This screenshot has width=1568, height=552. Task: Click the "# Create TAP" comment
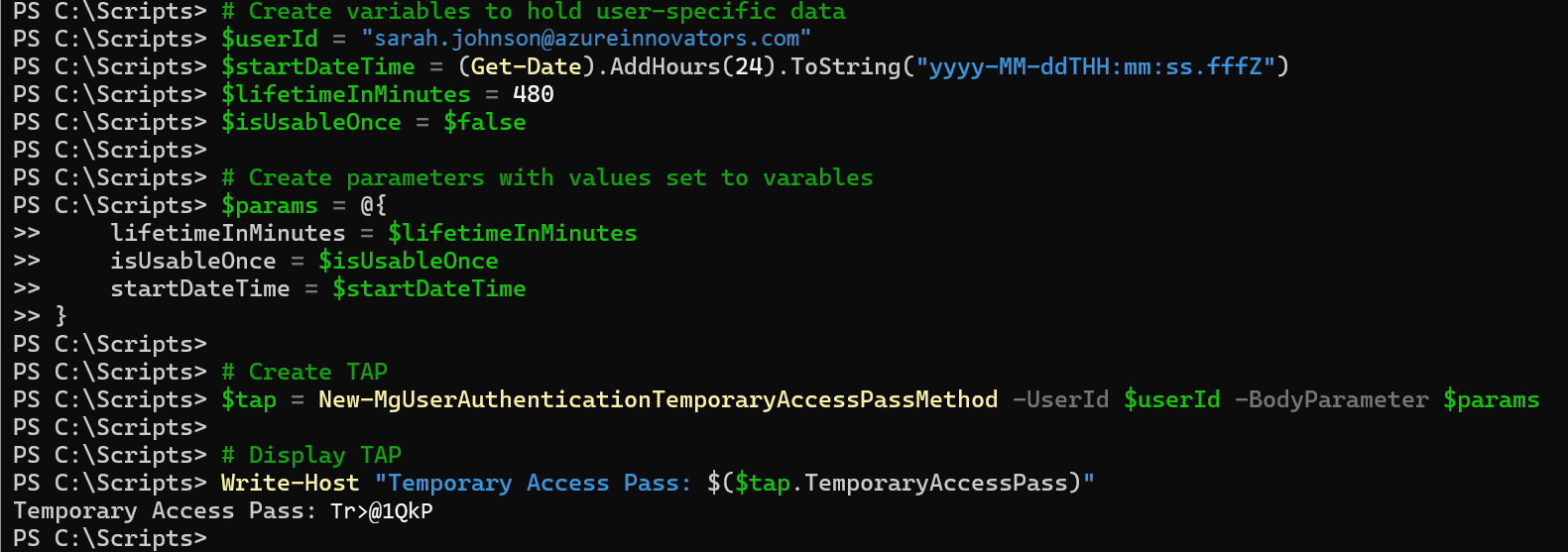(304, 372)
